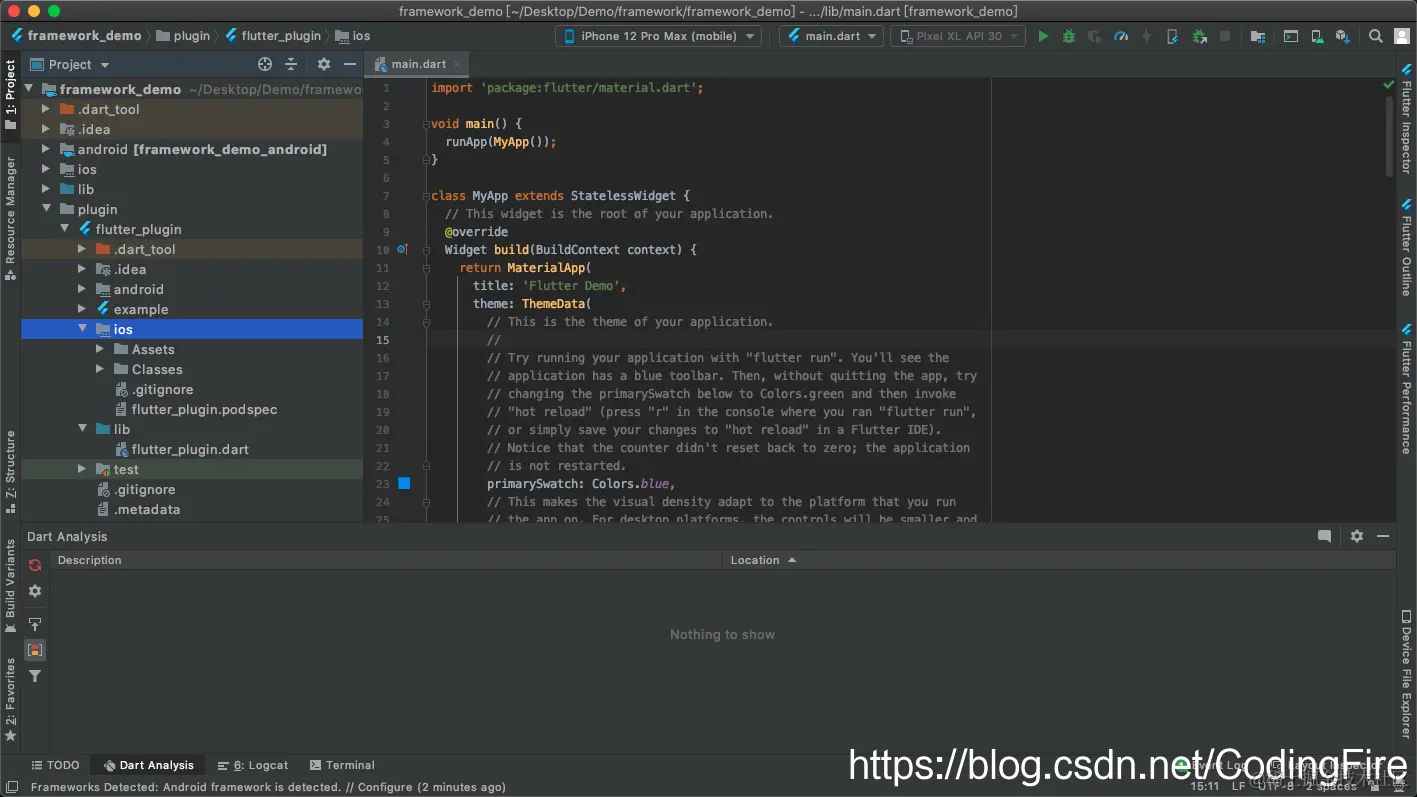Hide the Dart Analysis panel
Viewport: 1417px width, 797px height.
[x=1383, y=536]
